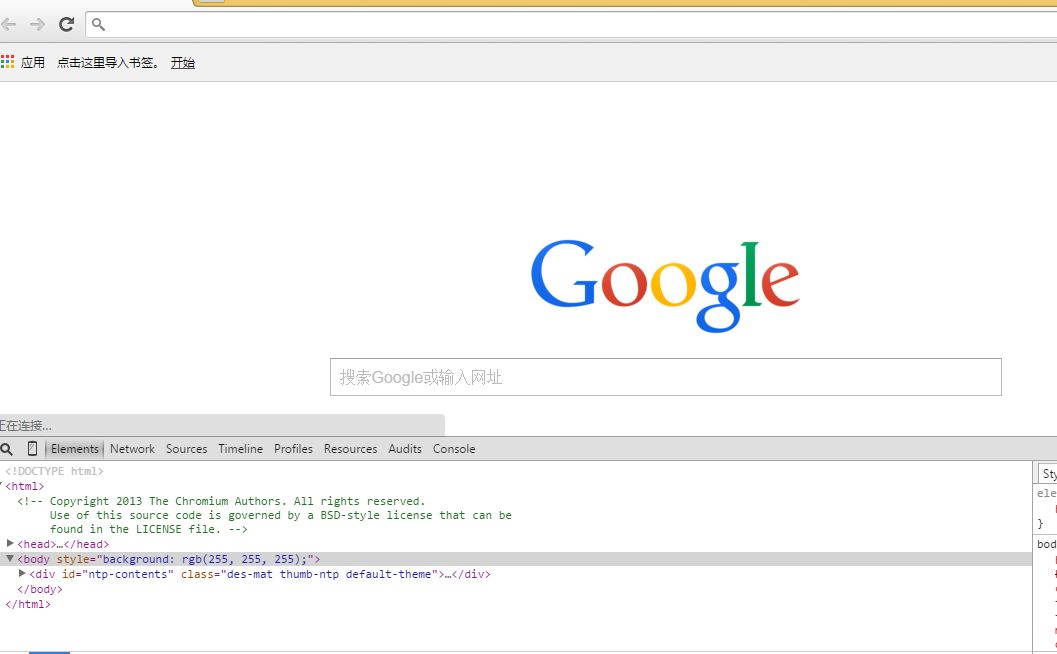Screen dimensions: 1057x654
Task: Click the browser forward arrow
Action: point(37,24)
